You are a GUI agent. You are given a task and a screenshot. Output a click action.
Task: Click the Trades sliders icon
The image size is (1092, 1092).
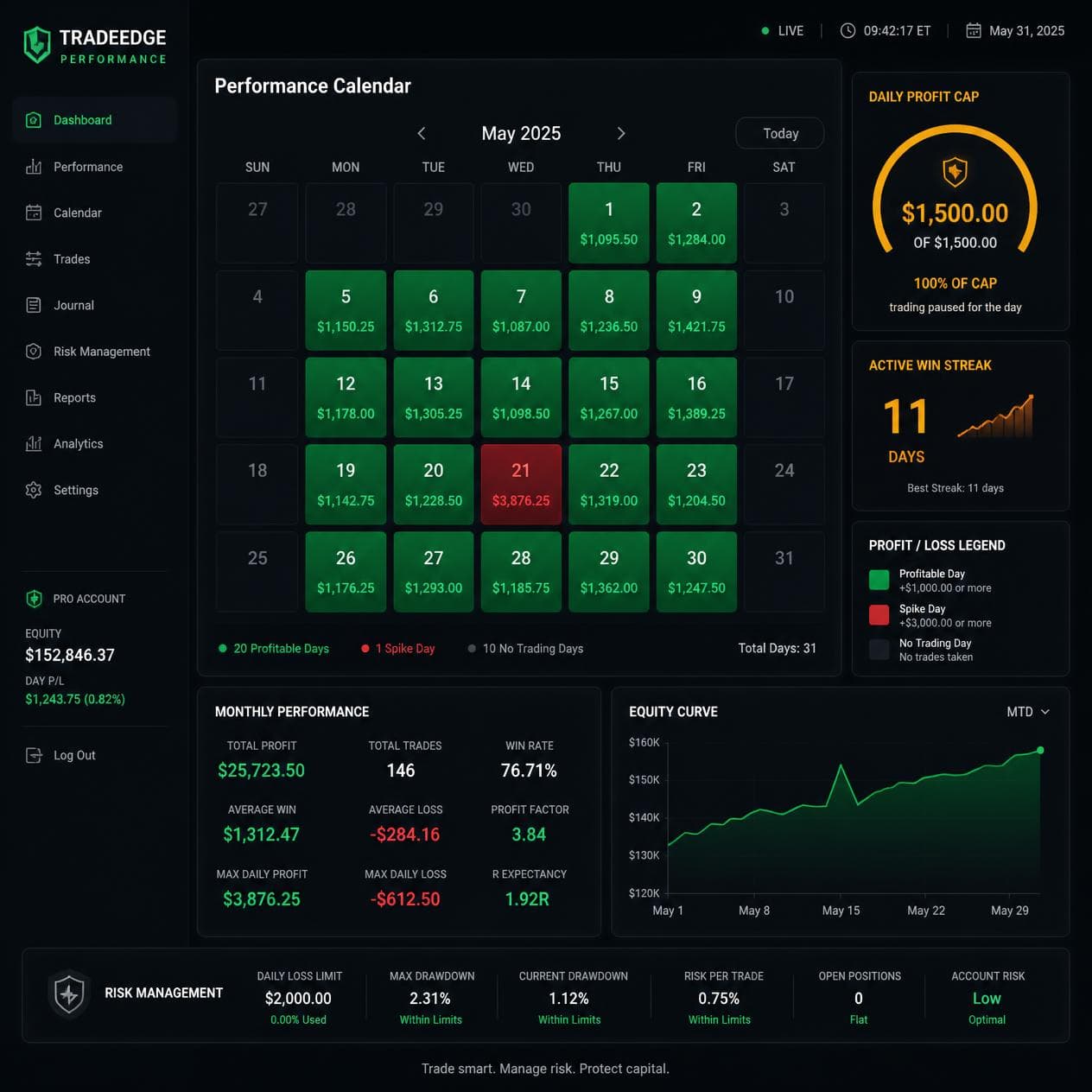click(x=34, y=259)
